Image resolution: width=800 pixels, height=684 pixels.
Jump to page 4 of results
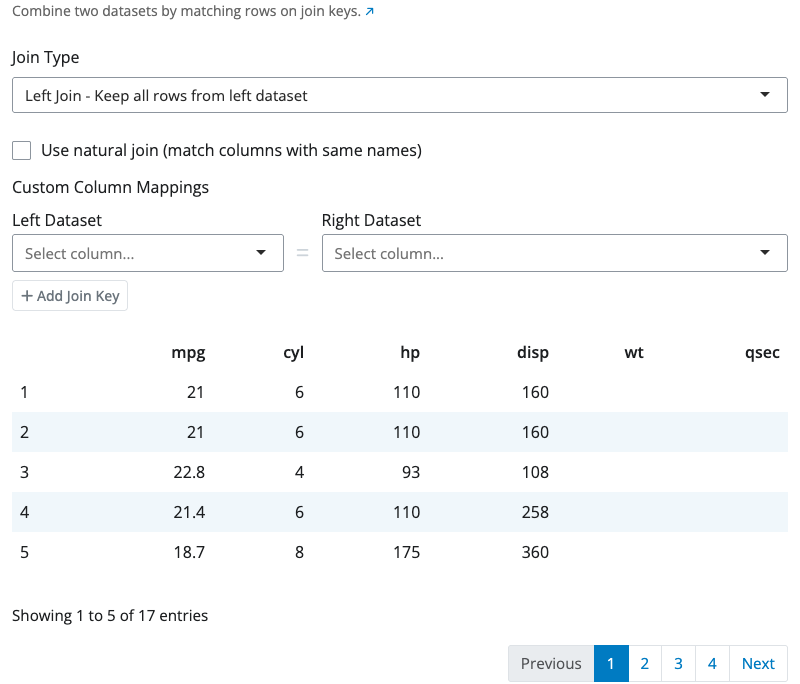[712, 664]
